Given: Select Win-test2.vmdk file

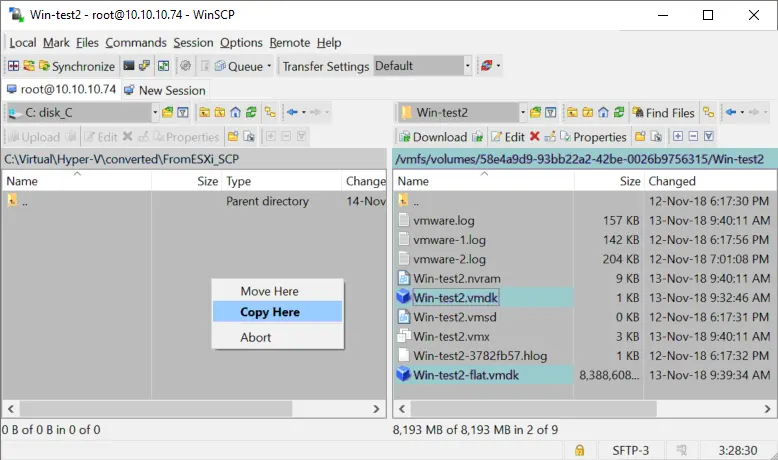Looking at the screenshot, I should click(x=455, y=298).
